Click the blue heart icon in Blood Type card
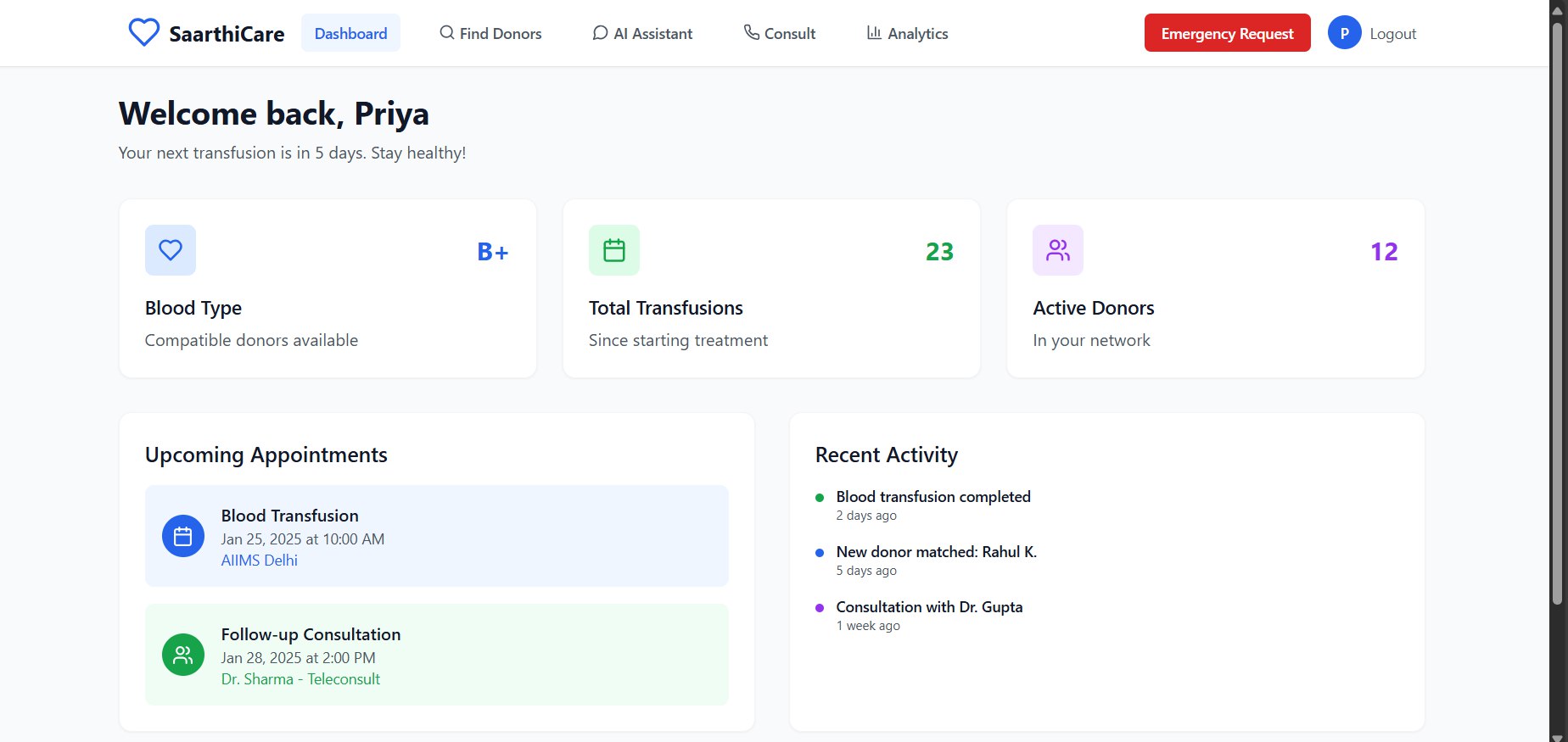1568x742 pixels. pyautogui.click(x=171, y=250)
